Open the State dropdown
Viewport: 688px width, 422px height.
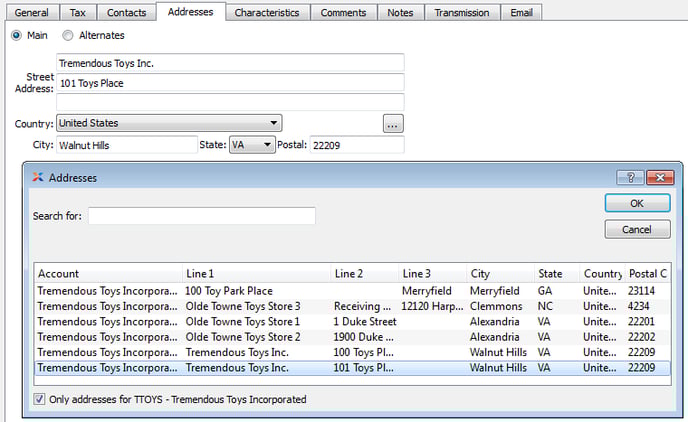252,145
